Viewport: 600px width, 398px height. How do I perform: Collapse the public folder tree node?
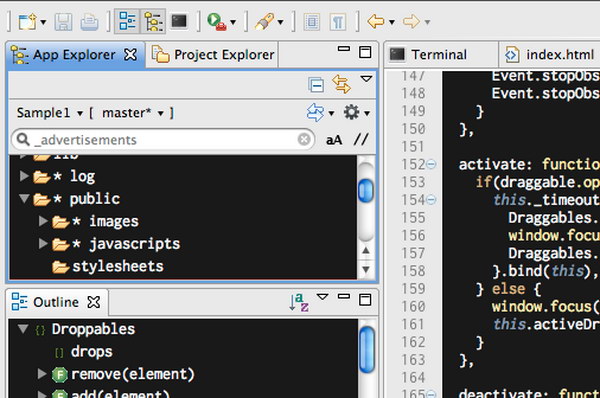tap(24, 198)
